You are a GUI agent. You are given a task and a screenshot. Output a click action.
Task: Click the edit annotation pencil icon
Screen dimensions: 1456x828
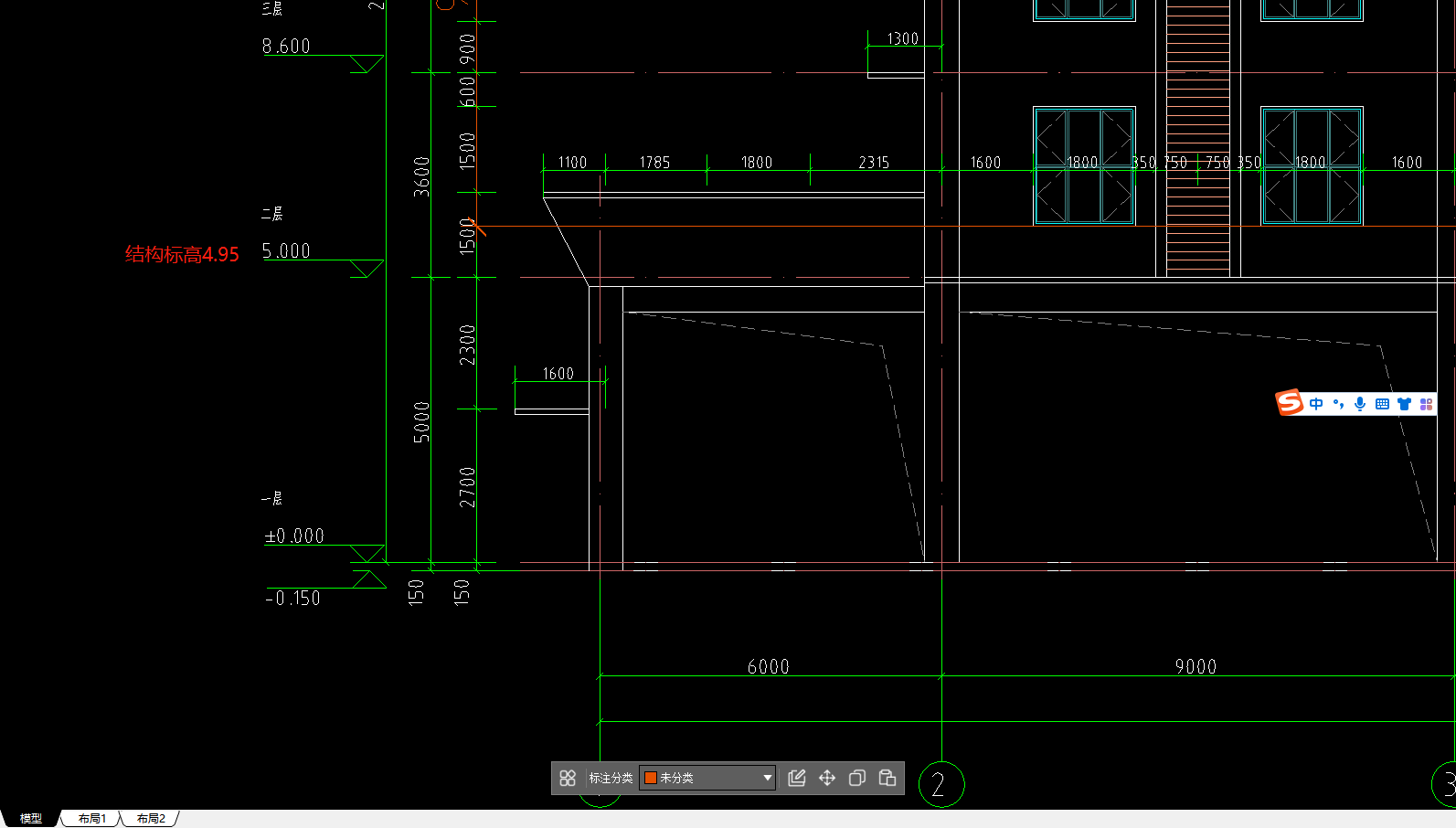(x=797, y=778)
